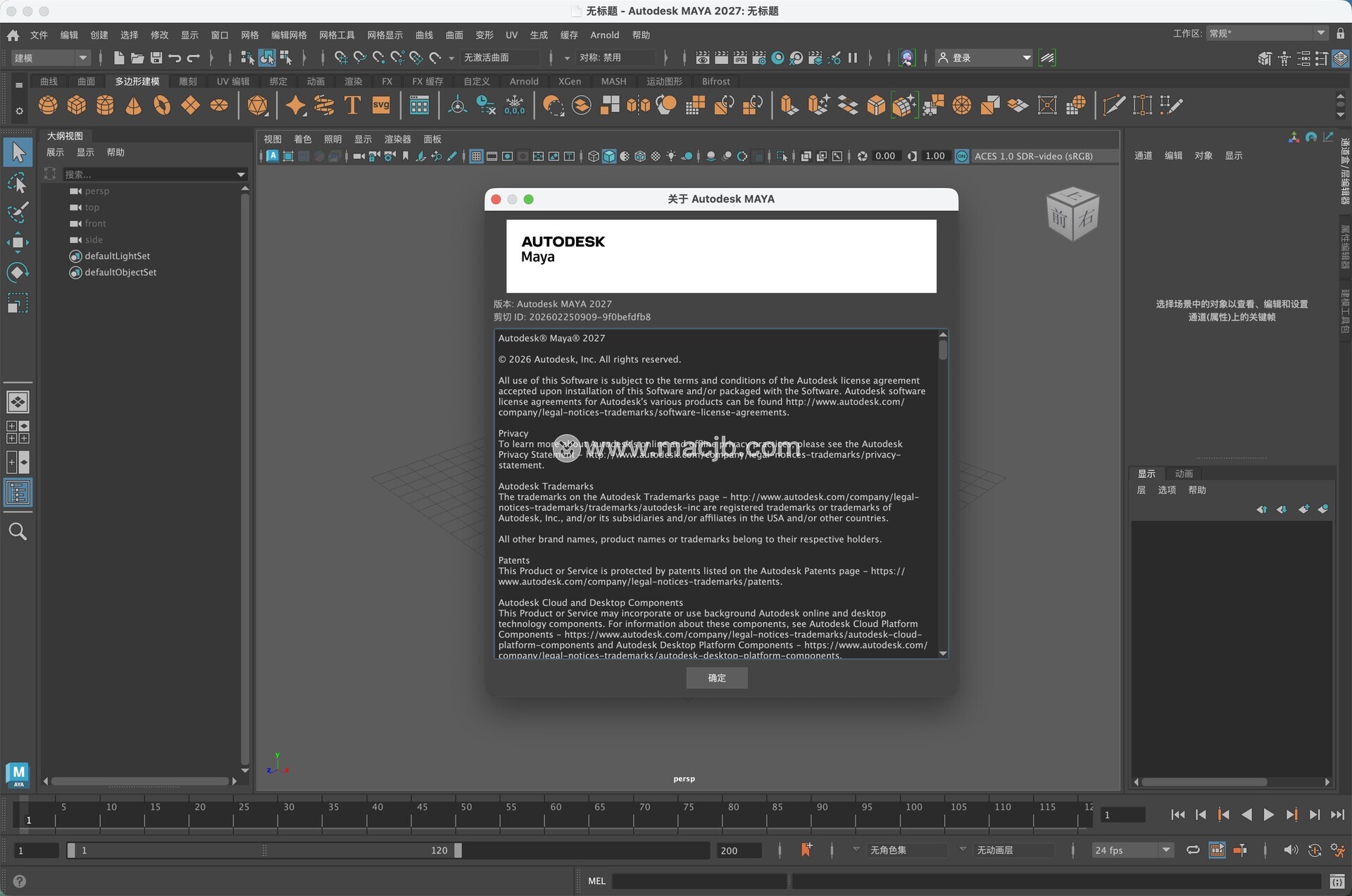Viewport: 1352px width, 896px height.
Task: Open the Arnold menu
Action: point(604,34)
